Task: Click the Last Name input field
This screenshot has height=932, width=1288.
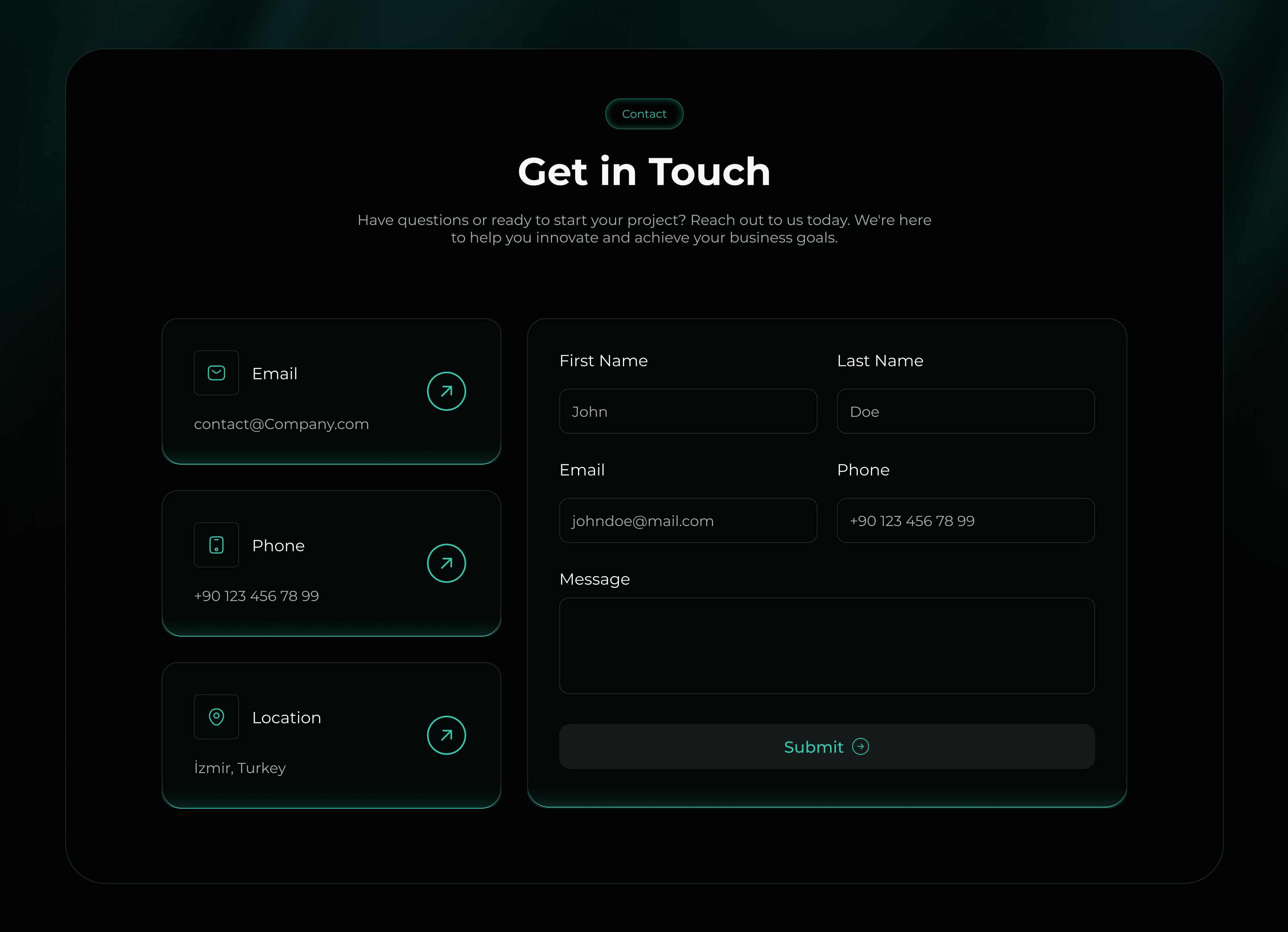Action: (x=966, y=411)
